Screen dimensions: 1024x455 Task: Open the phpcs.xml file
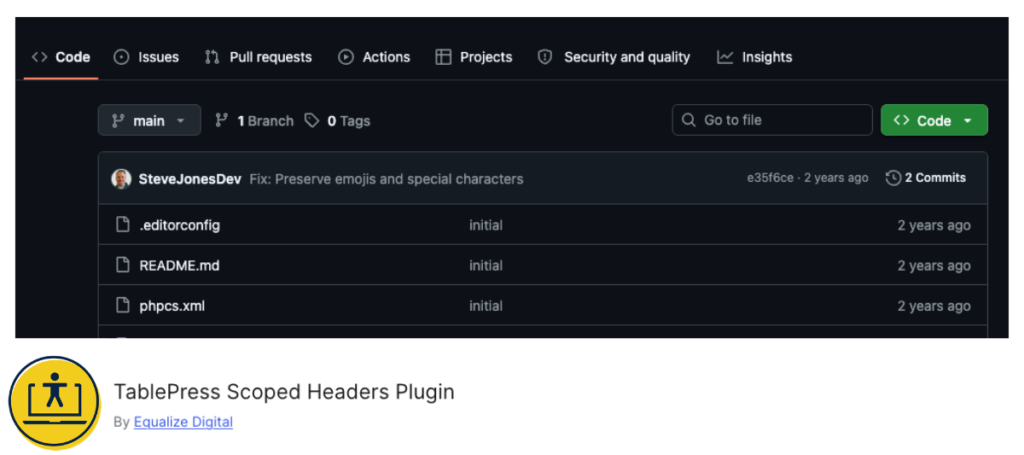(172, 306)
